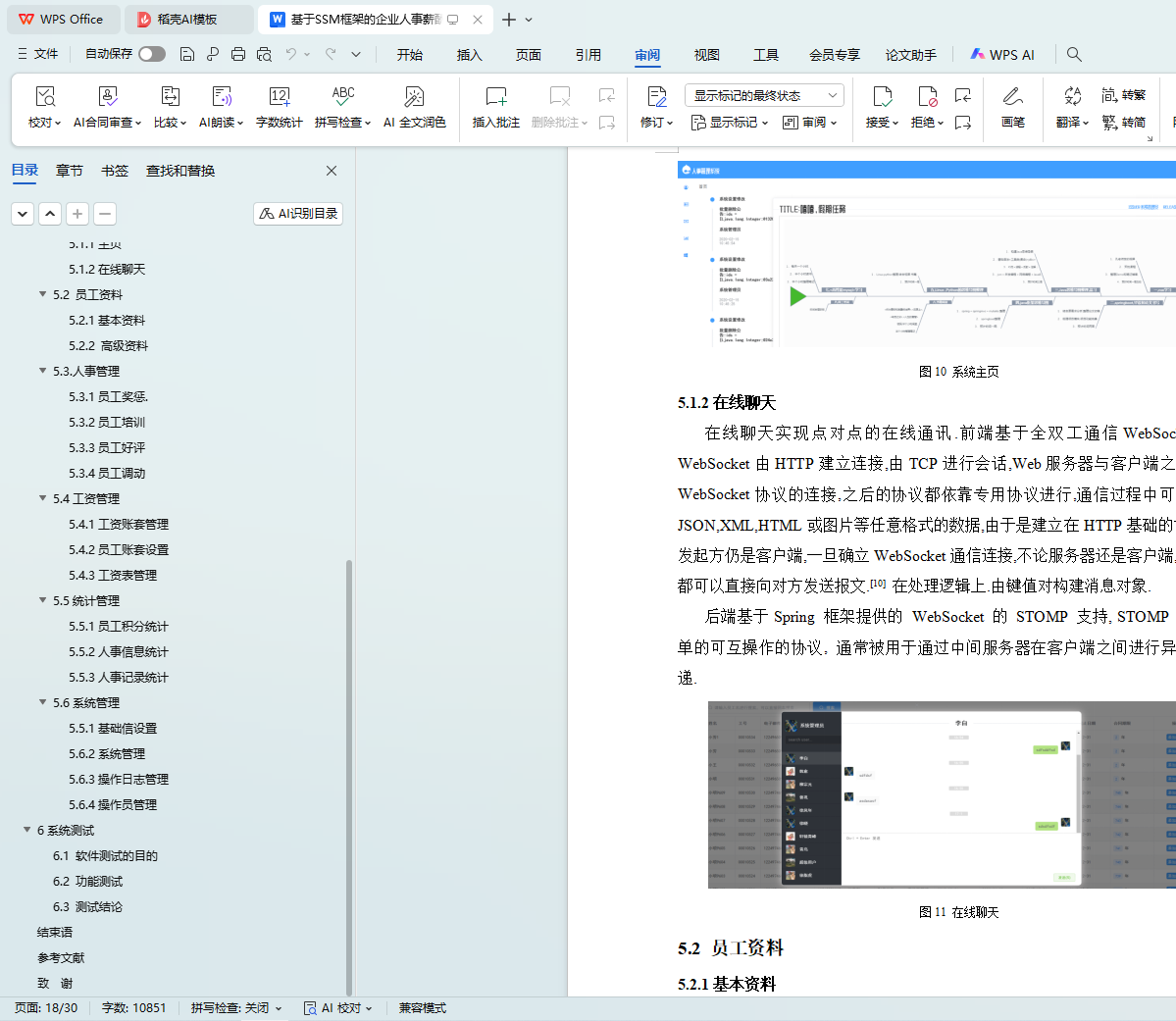Click the print icon in quick toolbar
The width and height of the screenshot is (1176, 1021).
(x=238, y=54)
